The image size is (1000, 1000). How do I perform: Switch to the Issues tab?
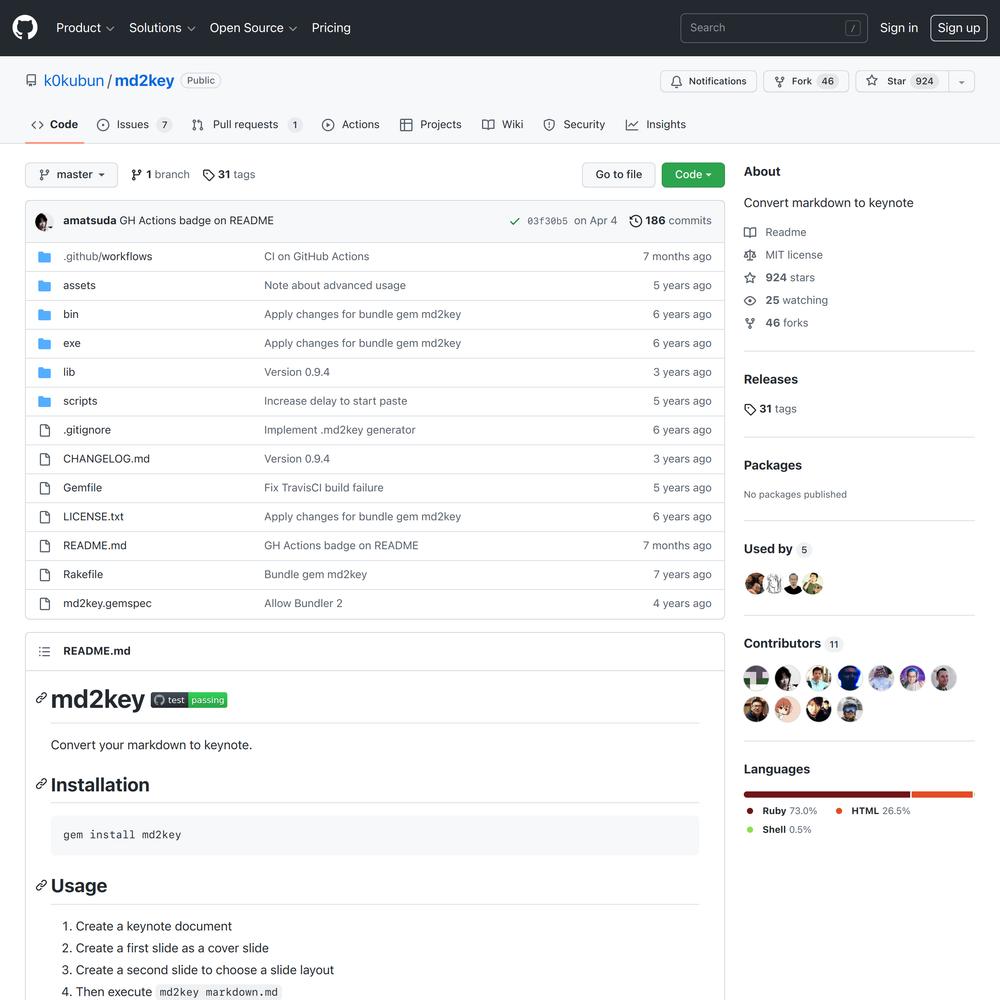[x=134, y=125]
